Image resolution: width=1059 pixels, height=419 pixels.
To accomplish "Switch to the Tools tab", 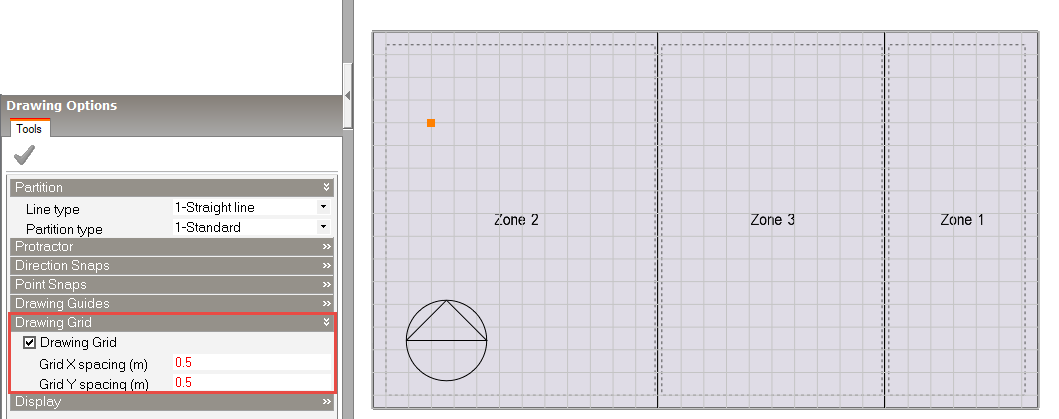I will [29, 129].
